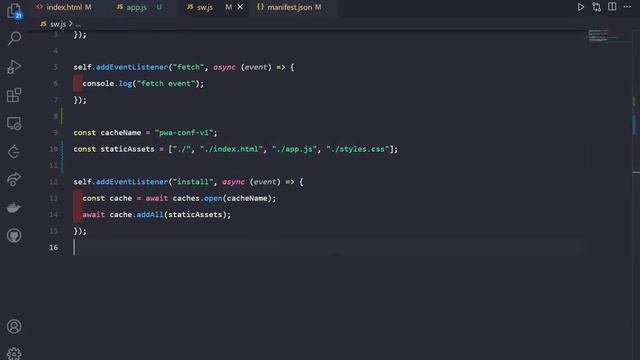Click the "pwa-conf-v1" string
640x360 pixels.
click(x=184, y=133)
